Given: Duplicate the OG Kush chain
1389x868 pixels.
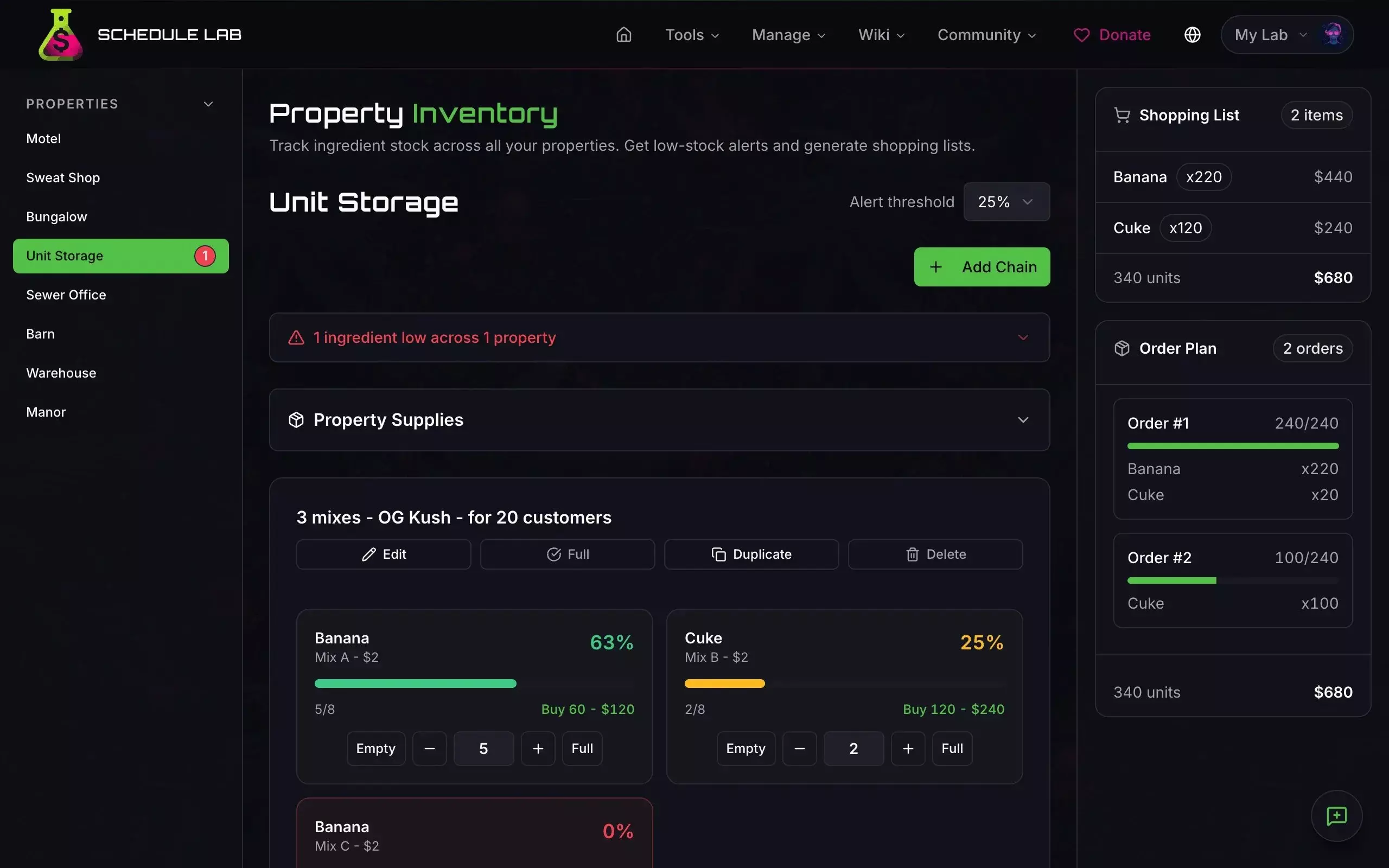Looking at the screenshot, I should point(751,554).
